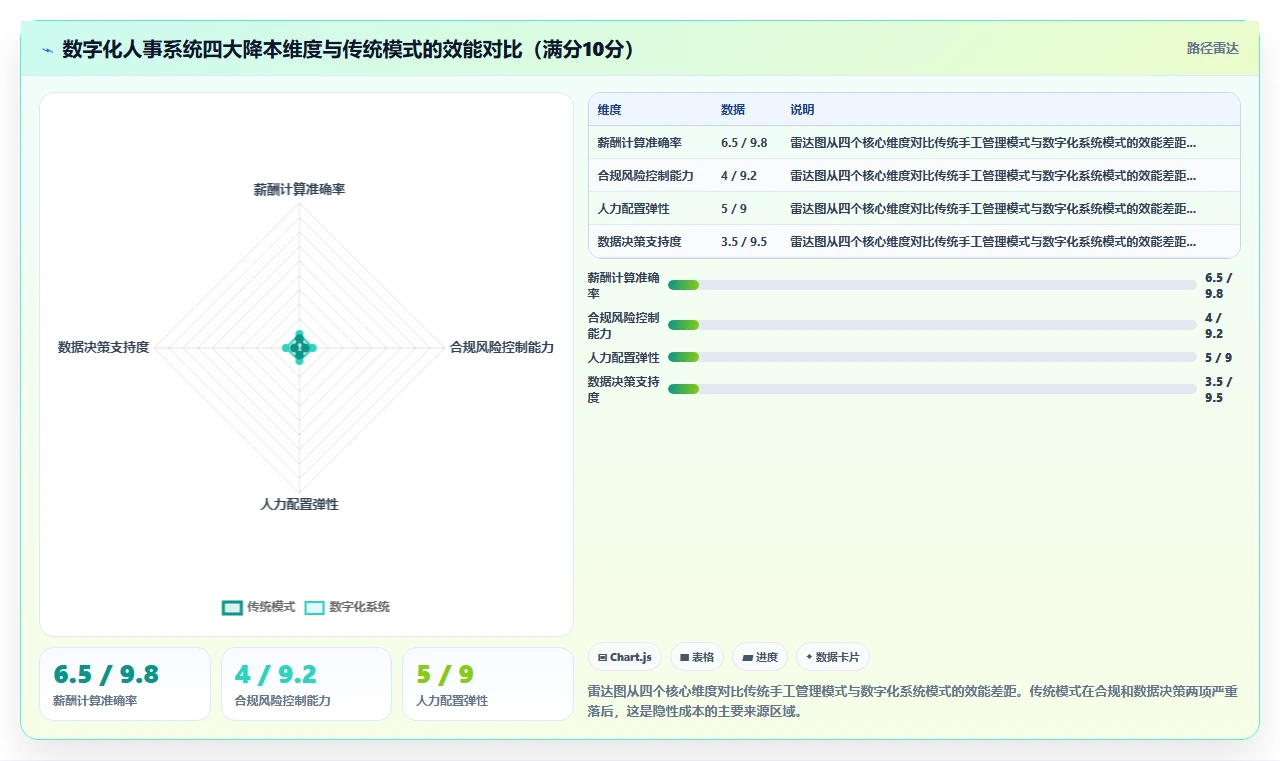Open the 6.5 / 9.8 薪酬计算准确率 card
1280x761 pixels.
pos(125,684)
